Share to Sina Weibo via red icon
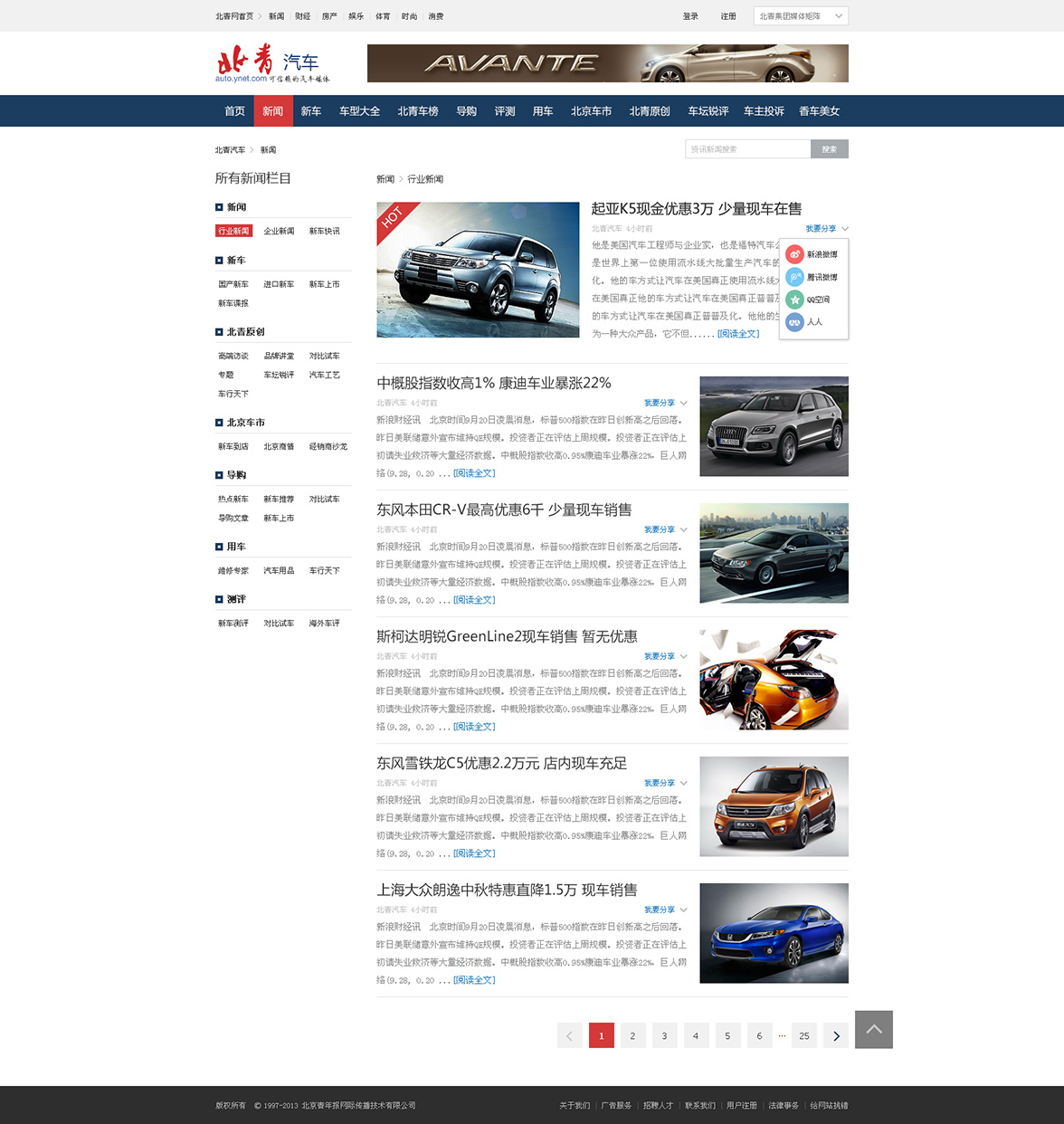 pos(794,254)
